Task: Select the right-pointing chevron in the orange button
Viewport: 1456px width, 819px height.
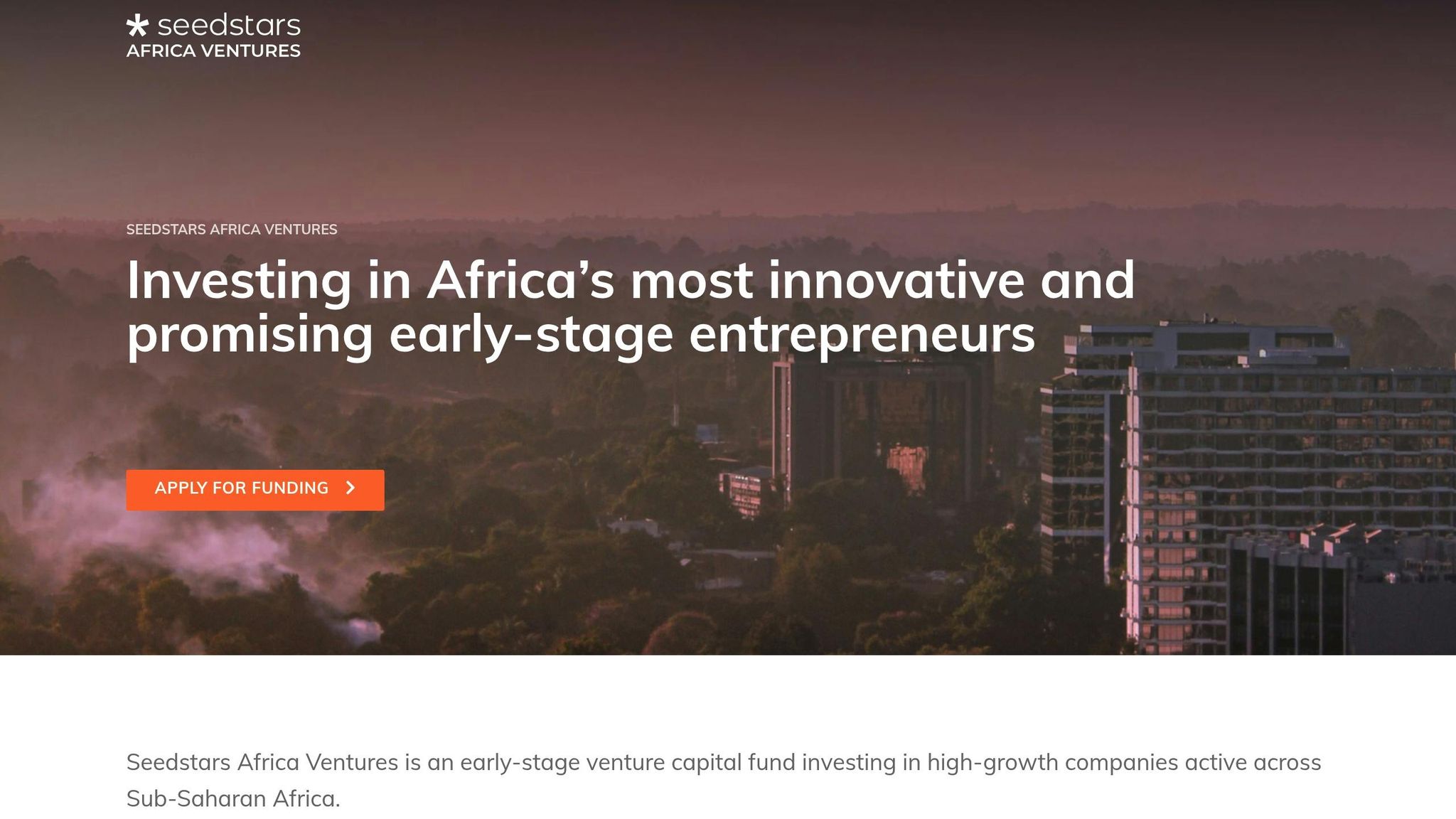Action: pyautogui.click(x=350, y=488)
